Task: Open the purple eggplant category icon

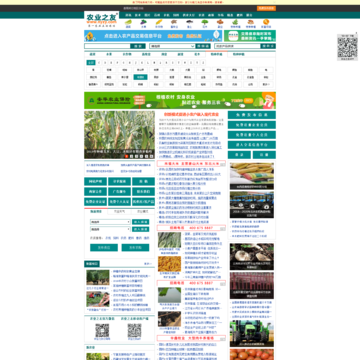Action: tap(143, 23)
